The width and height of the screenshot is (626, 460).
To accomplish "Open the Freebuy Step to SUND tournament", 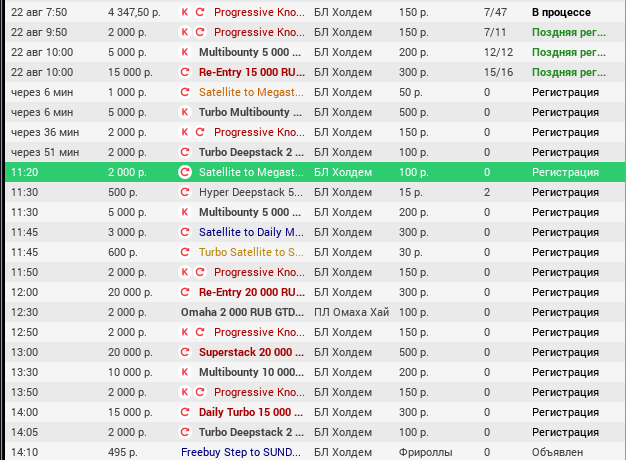I will 240,452.
